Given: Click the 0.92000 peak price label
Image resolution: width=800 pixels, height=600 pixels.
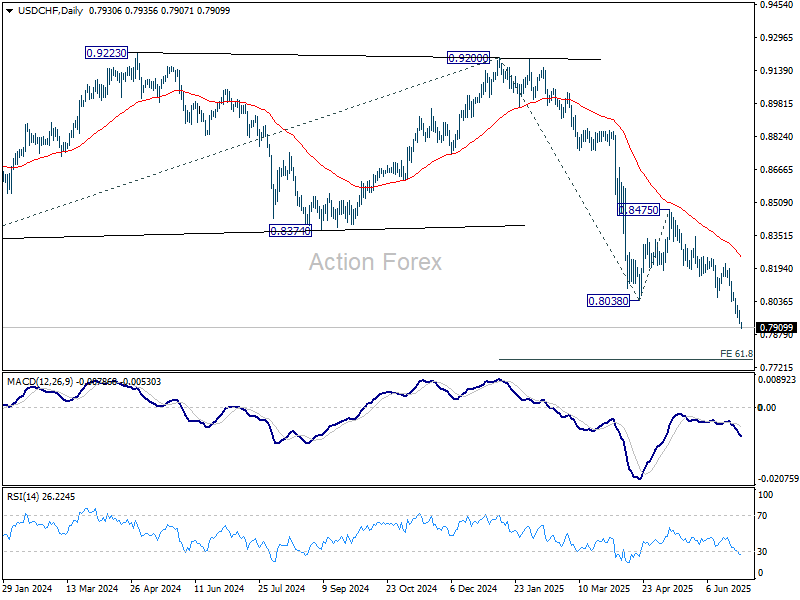Looking at the screenshot, I should tap(469, 59).
